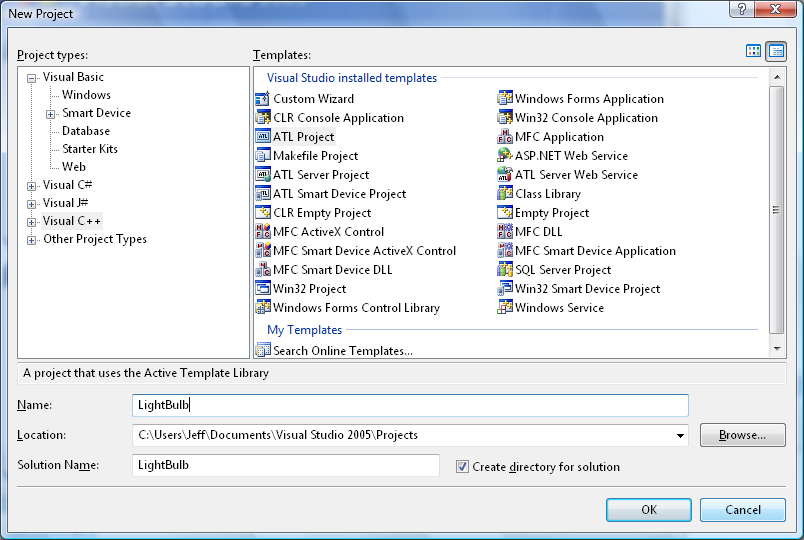
Task: Select the Visual Basic tree label
Action: click(73, 77)
